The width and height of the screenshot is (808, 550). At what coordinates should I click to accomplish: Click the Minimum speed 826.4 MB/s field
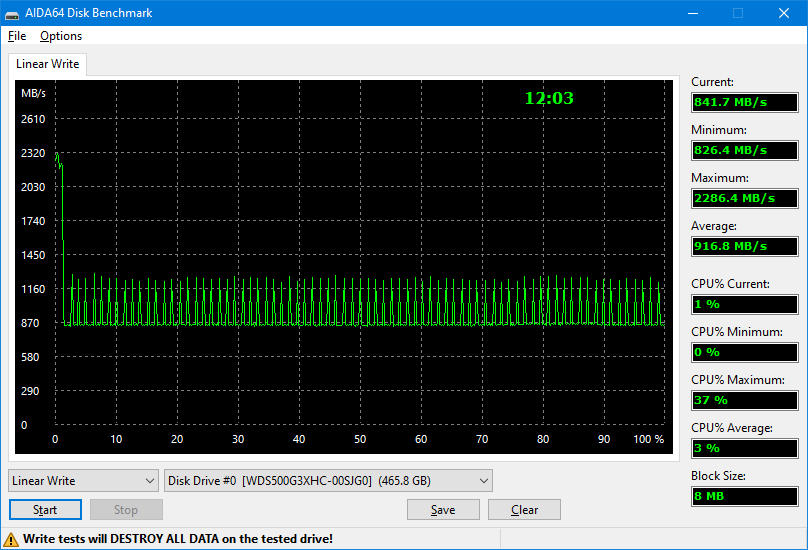click(x=745, y=150)
